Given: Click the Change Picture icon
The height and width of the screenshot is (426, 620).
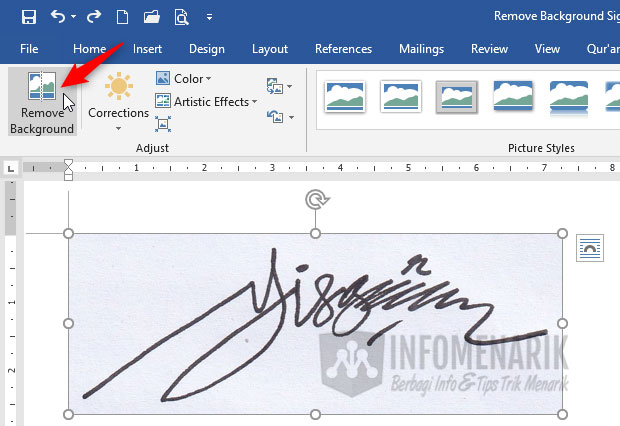Looking at the screenshot, I should [275, 86].
